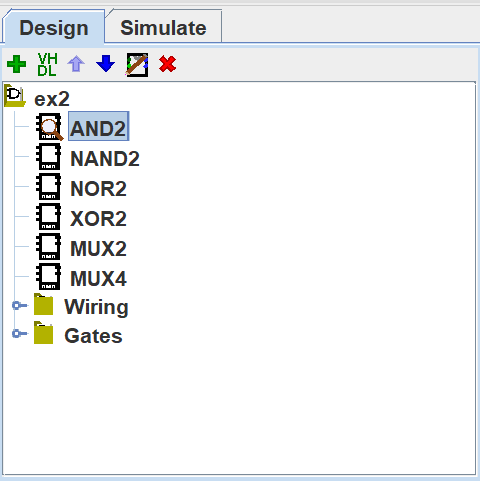480x481 pixels.
Task: Switch to the Simulate tab
Action: coord(163,28)
